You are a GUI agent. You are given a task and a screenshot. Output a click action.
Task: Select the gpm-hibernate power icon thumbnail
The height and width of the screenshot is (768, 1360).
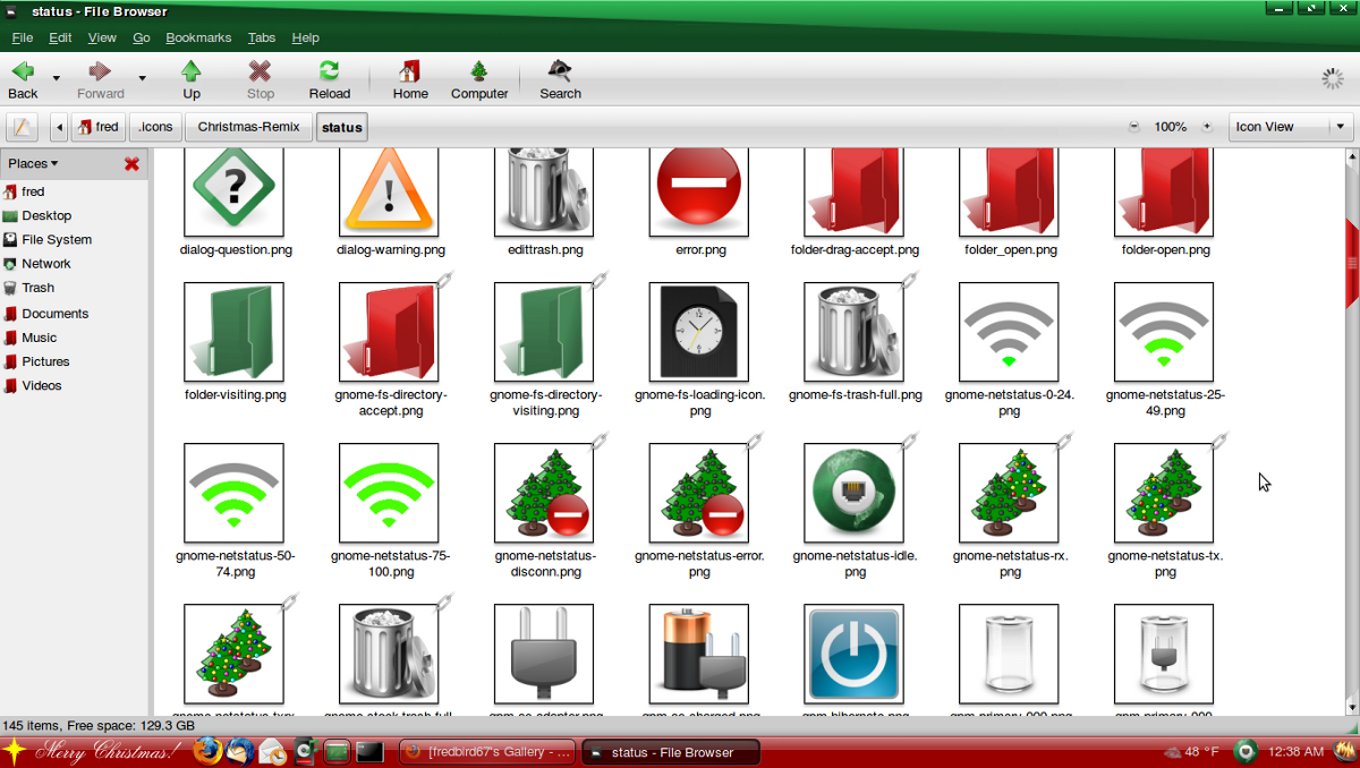[x=854, y=653]
